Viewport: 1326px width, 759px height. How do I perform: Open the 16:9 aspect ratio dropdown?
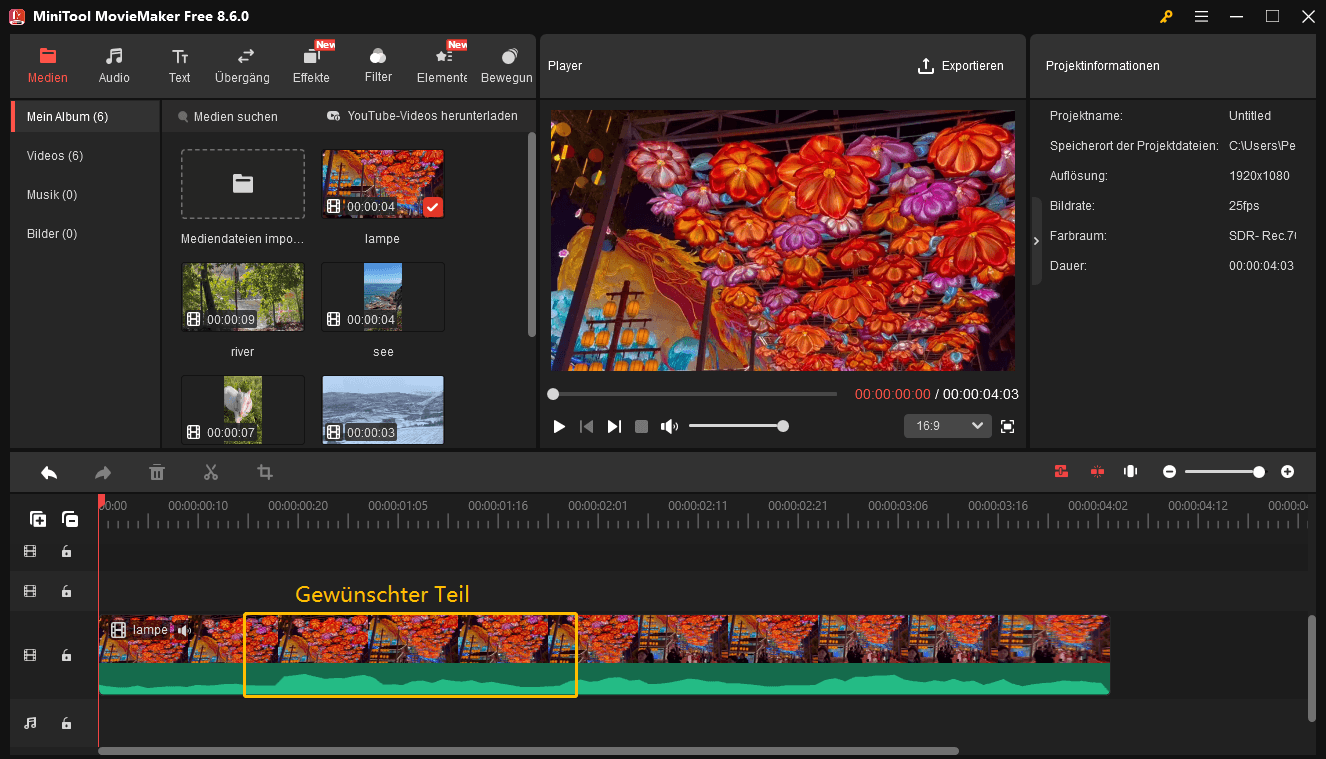point(947,426)
